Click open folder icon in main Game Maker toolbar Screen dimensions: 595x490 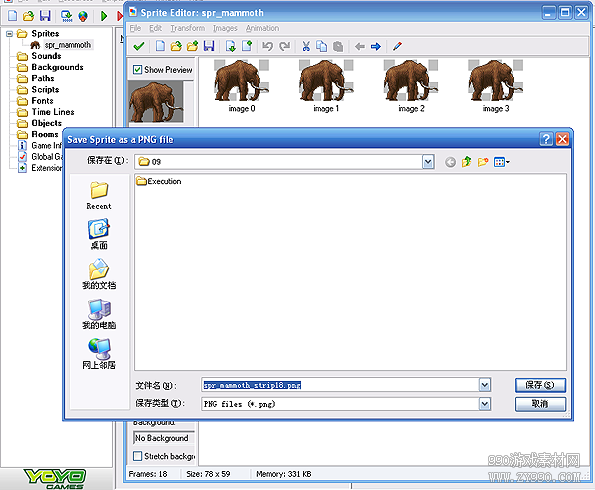pos(28,16)
